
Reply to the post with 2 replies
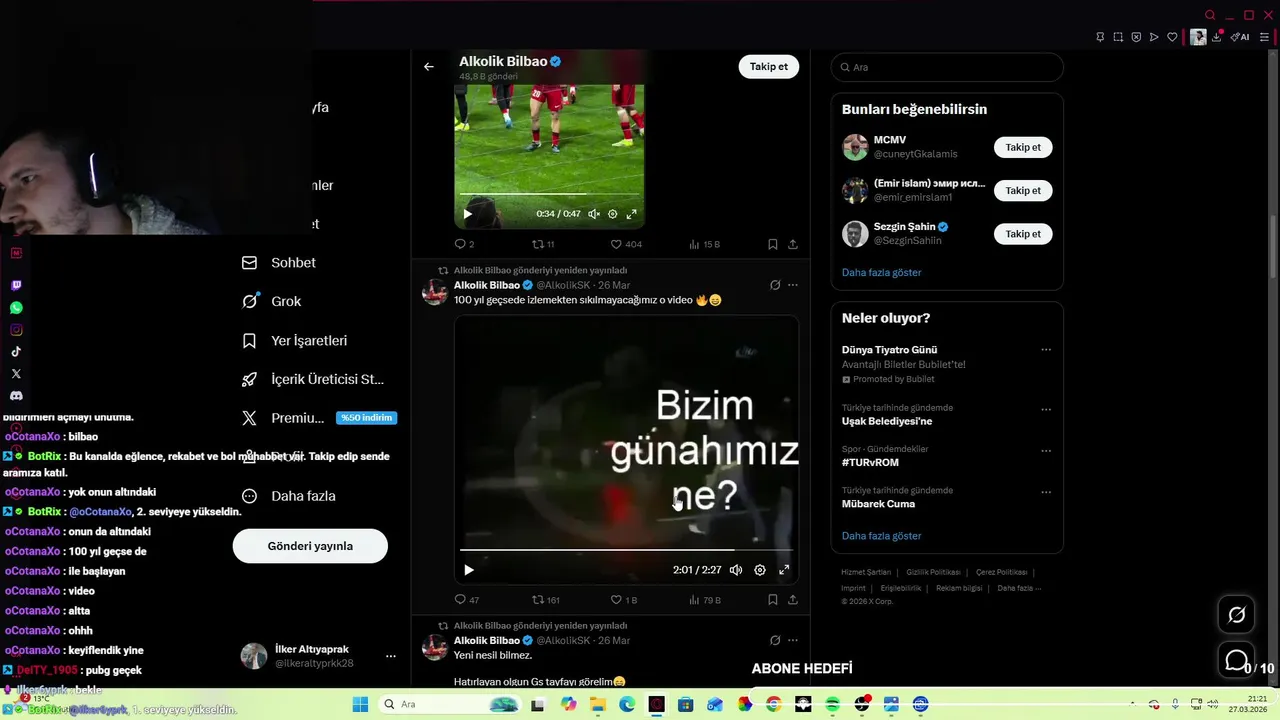pyautogui.click(x=464, y=244)
